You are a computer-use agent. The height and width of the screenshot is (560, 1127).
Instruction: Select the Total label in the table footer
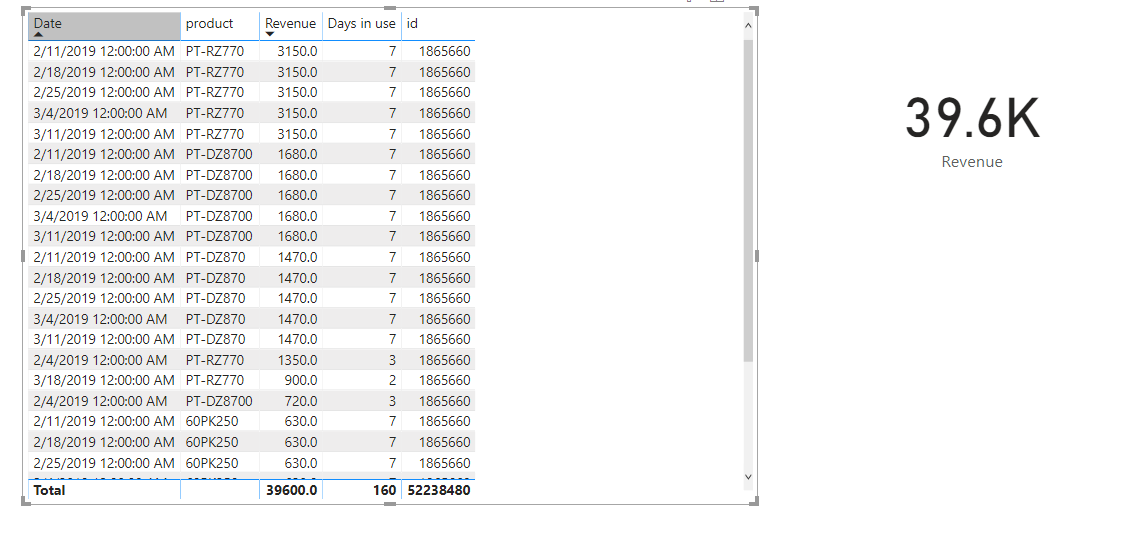pyautogui.click(x=49, y=490)
